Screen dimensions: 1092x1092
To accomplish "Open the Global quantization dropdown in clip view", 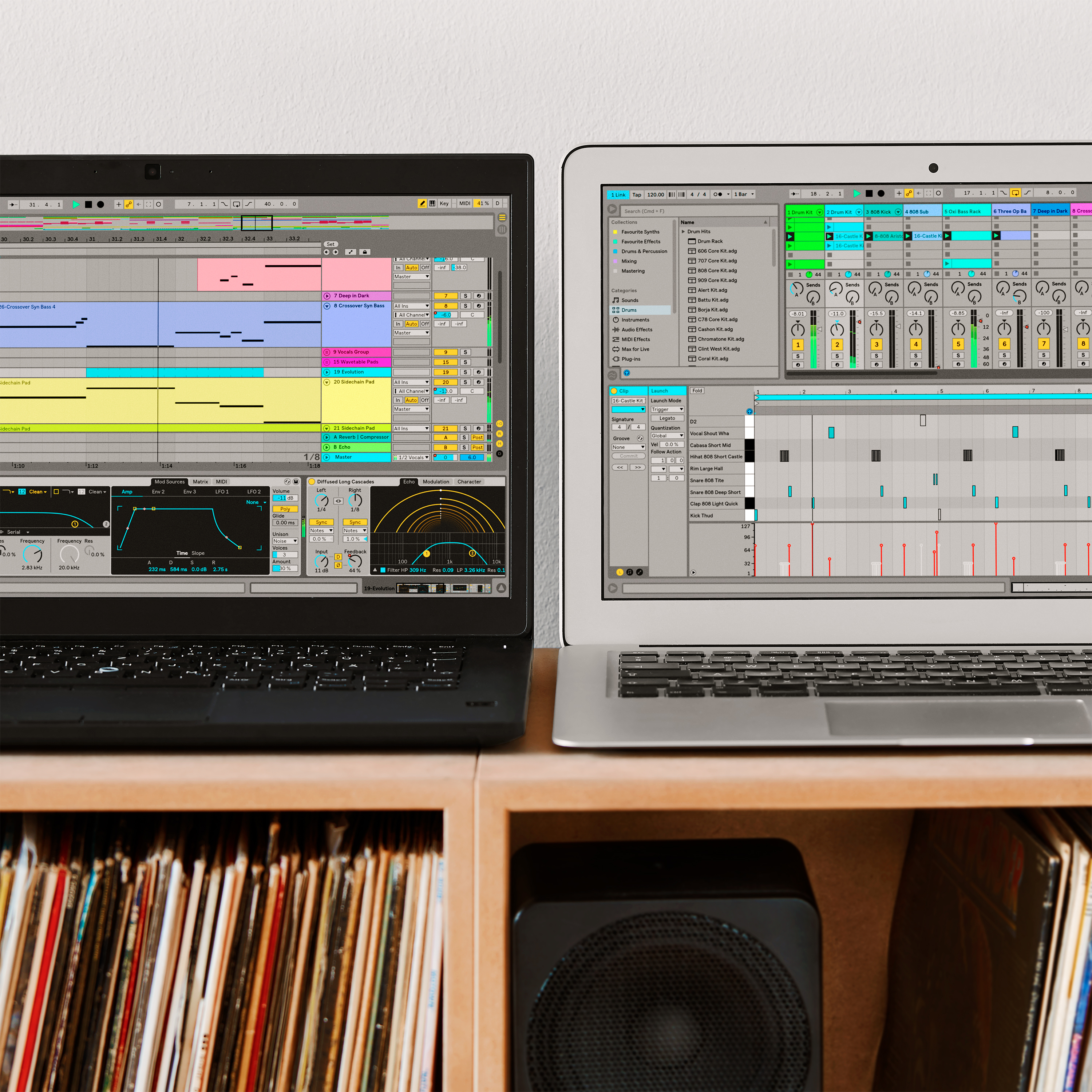I will 667,436.
